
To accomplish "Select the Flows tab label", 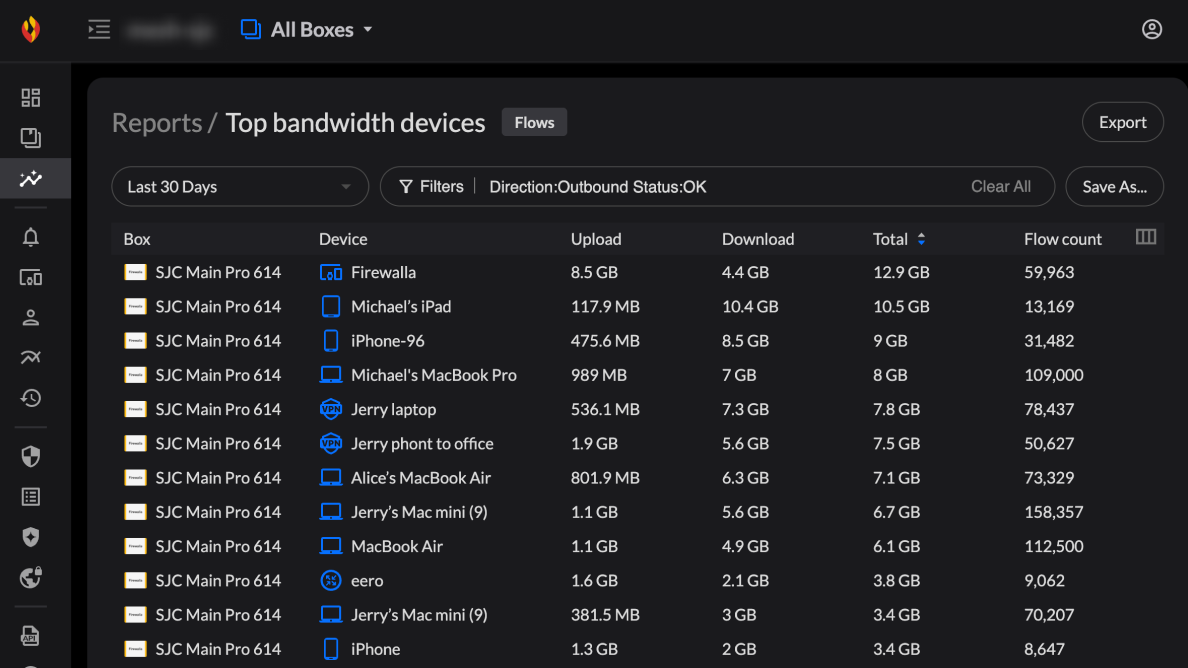I will (533, 122).
